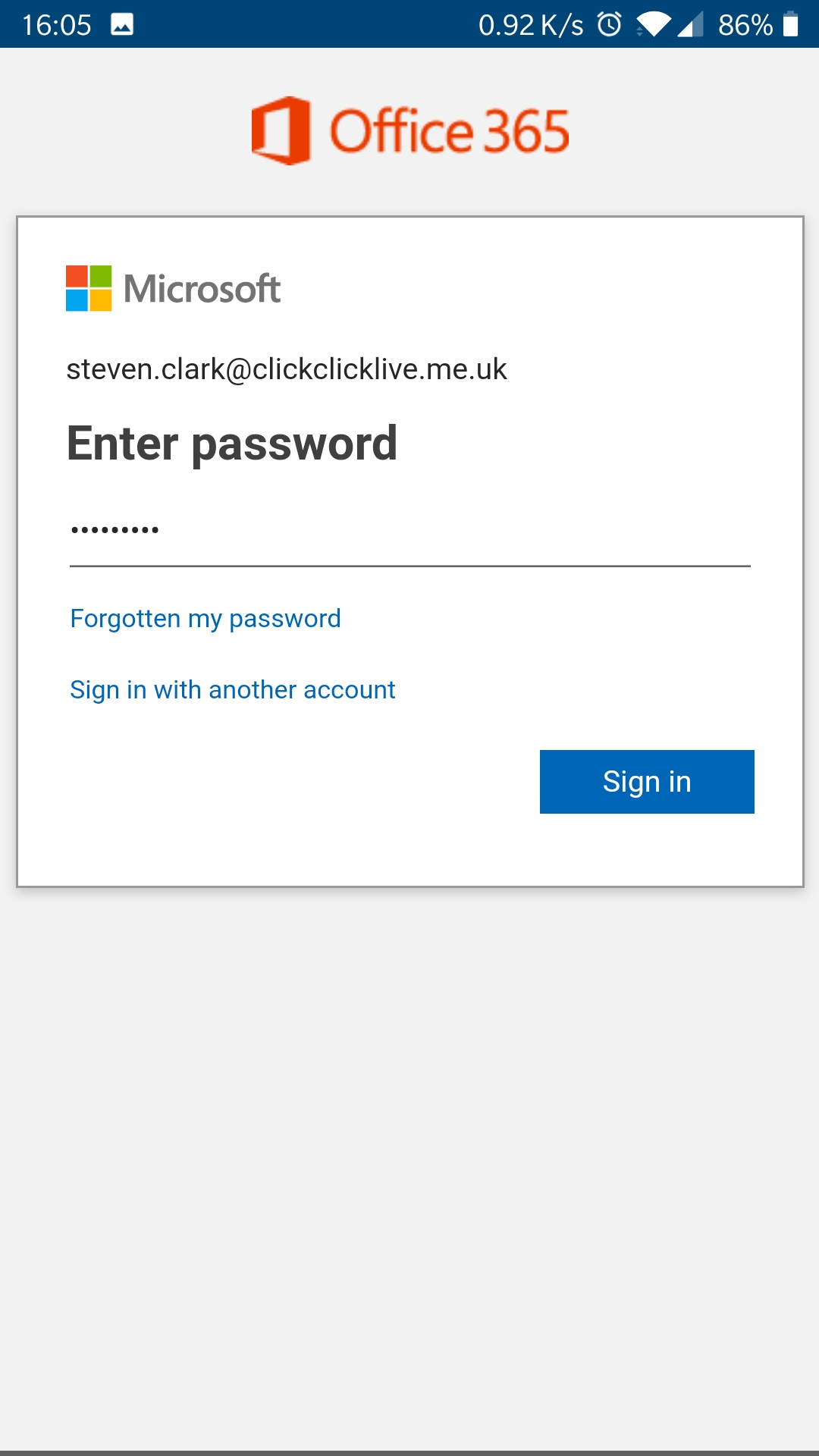
Task: Tap the picture notification icon in status bar
Action: coord(122,24)
